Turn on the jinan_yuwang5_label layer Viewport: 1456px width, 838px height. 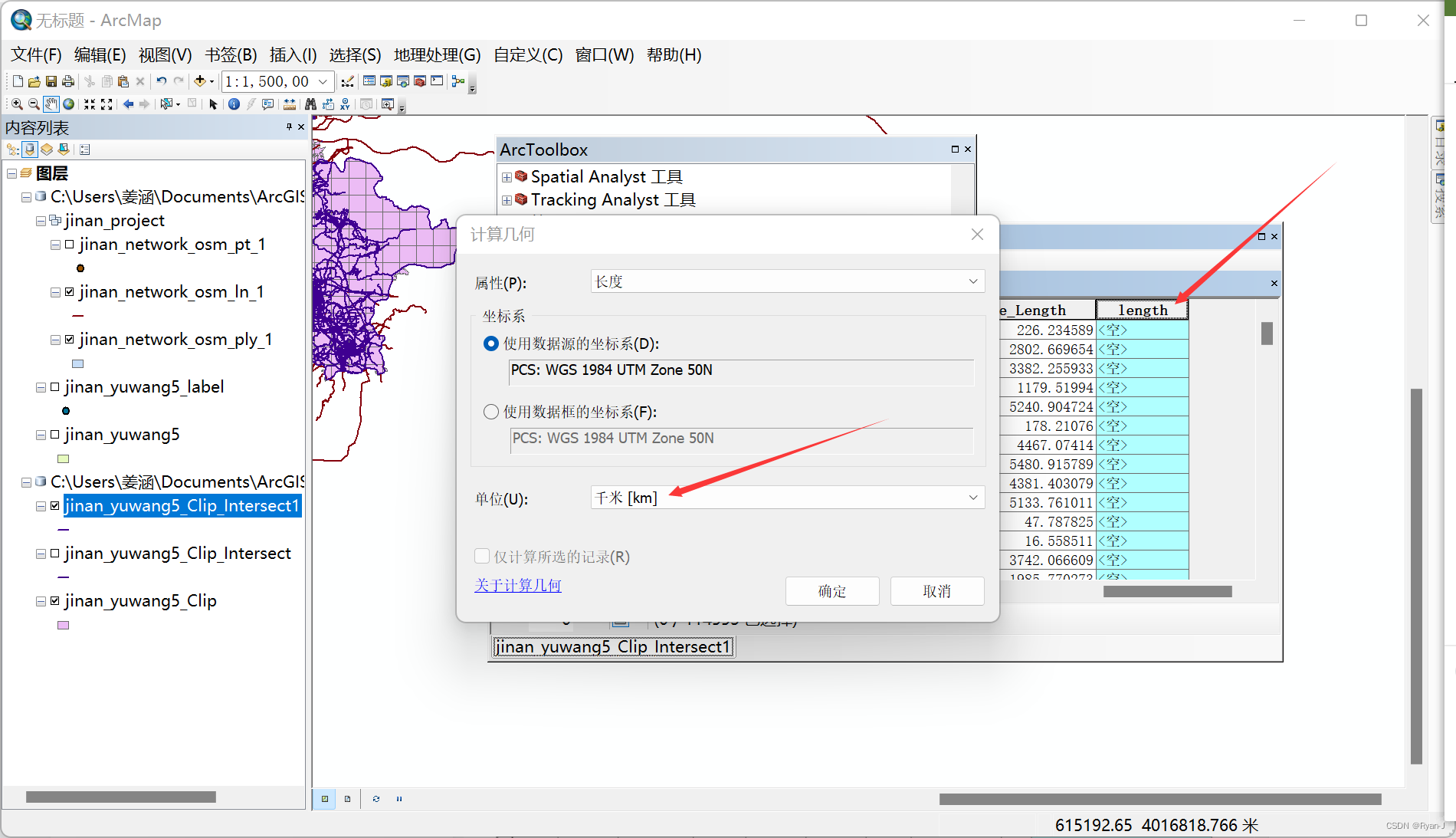pos(55,387)
